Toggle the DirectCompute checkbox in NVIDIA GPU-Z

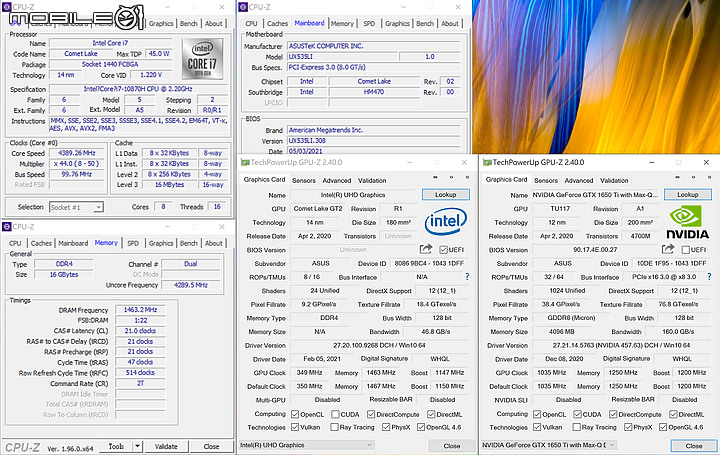coord(613,414)
